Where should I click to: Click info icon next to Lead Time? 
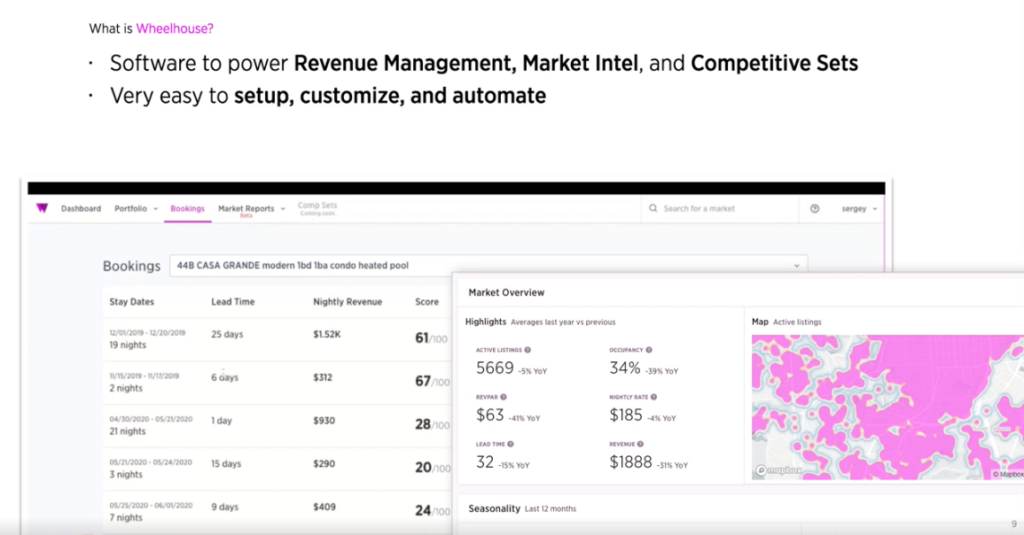click(511, 444)
